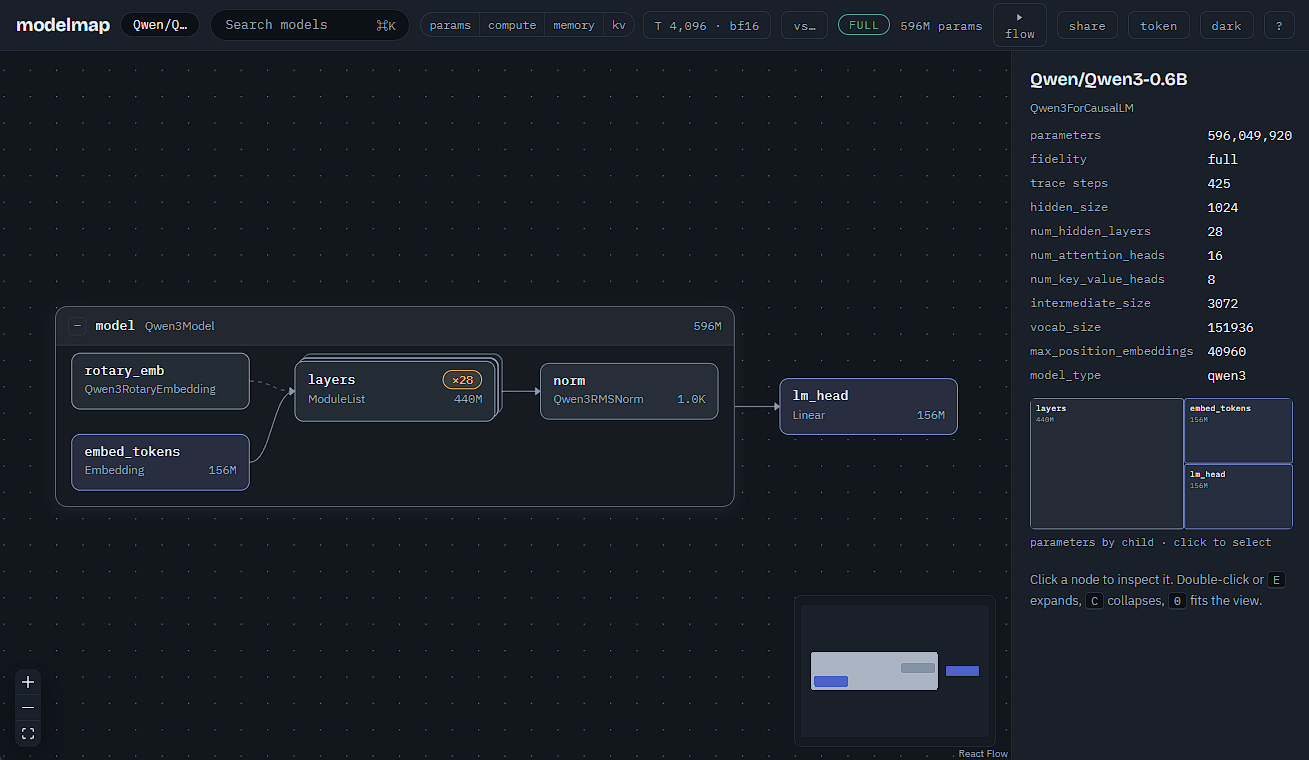Zoom in with the plus control
Viewport: 1309px width, 760px height.
[28, 682]
